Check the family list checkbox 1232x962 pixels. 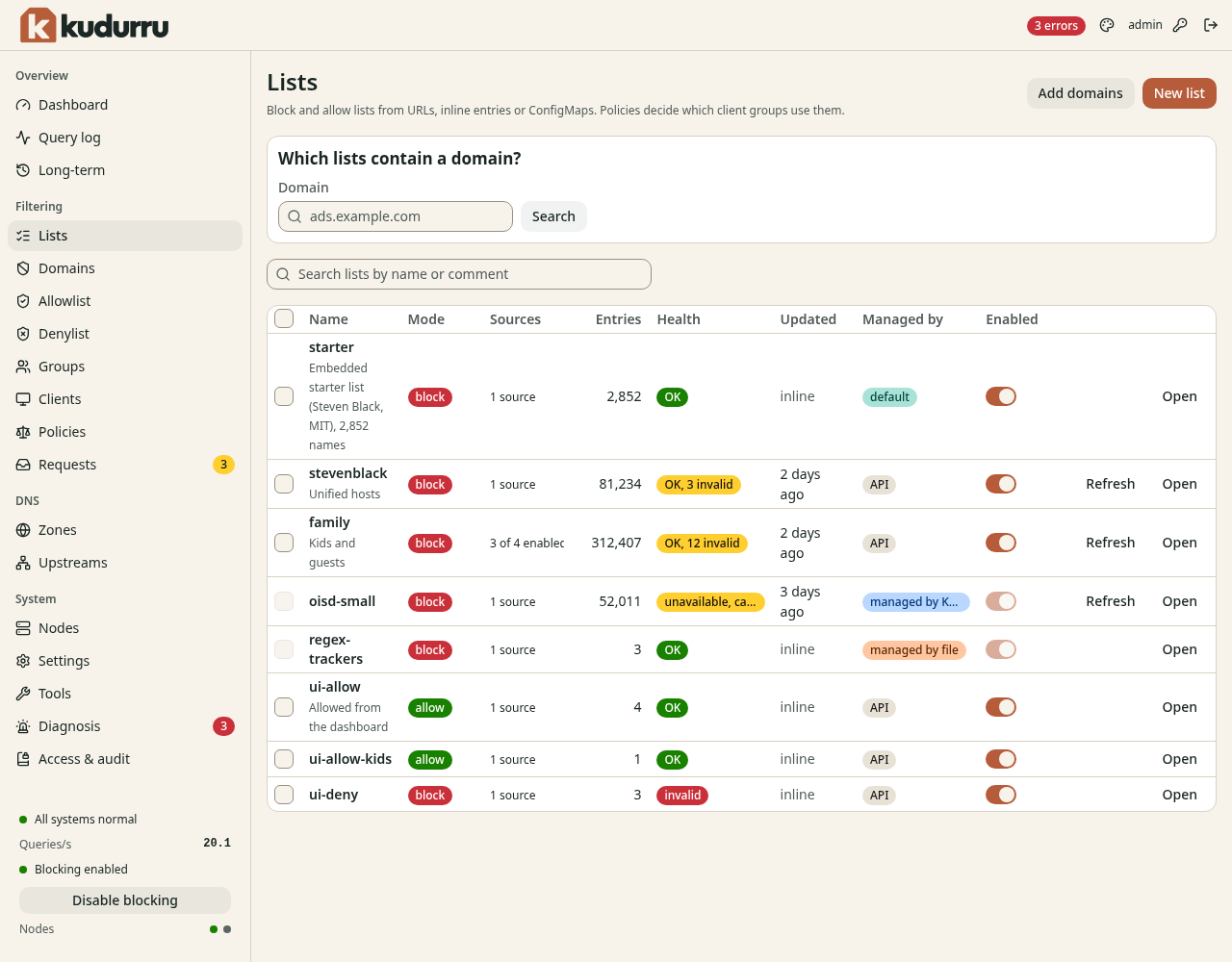[x=284, y=543]
